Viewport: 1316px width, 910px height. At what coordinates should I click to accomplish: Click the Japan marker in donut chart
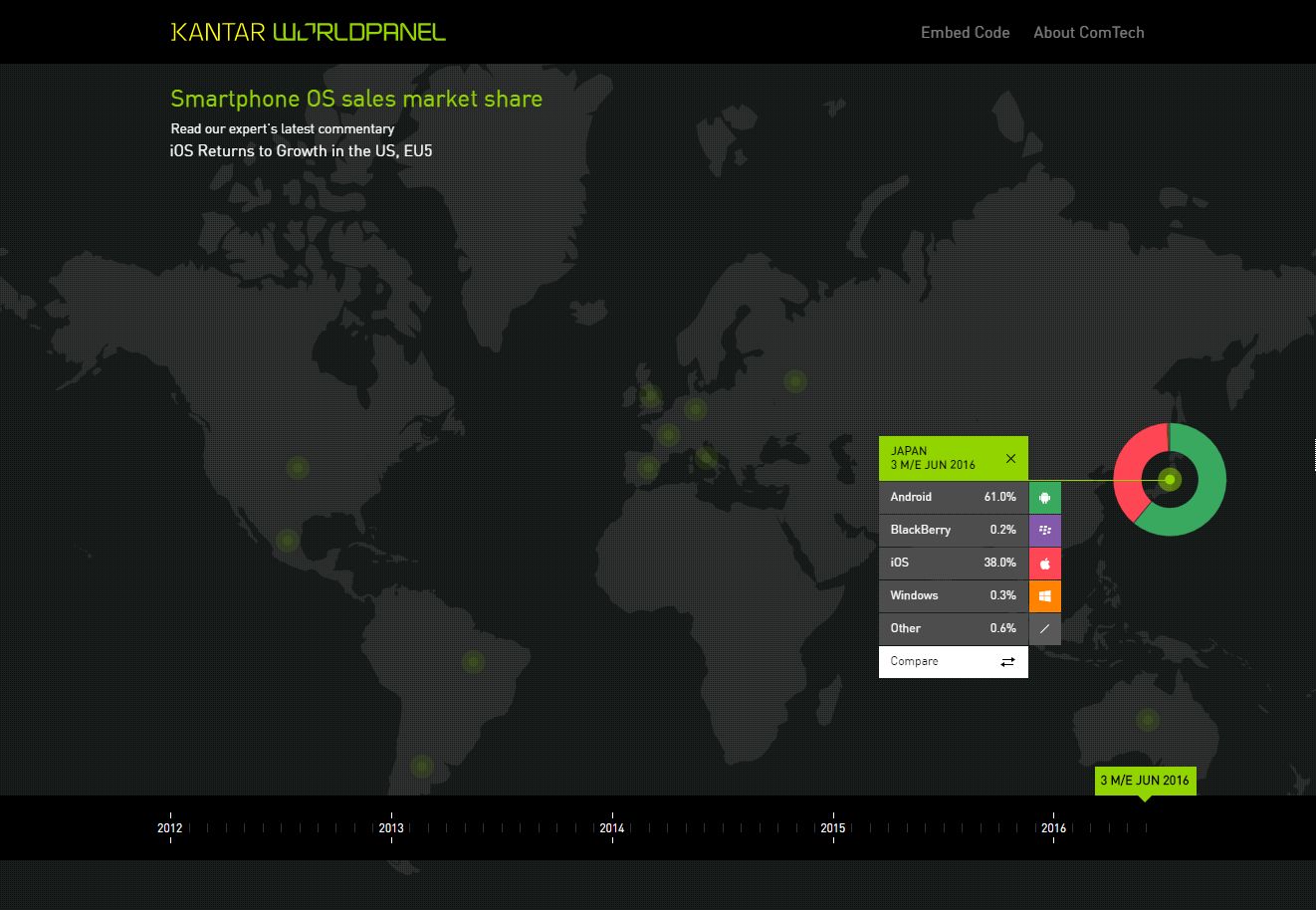pyautogui.click(x=1171, y=480)
